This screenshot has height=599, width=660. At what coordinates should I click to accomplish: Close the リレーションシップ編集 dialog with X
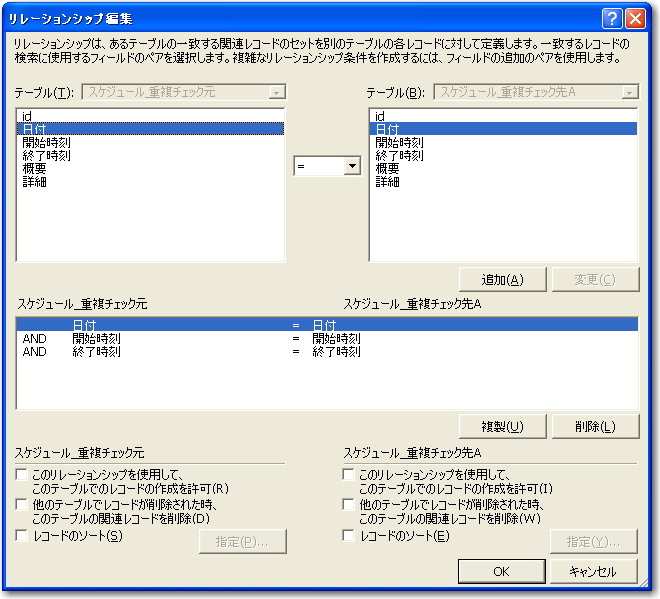pos(635,19)
